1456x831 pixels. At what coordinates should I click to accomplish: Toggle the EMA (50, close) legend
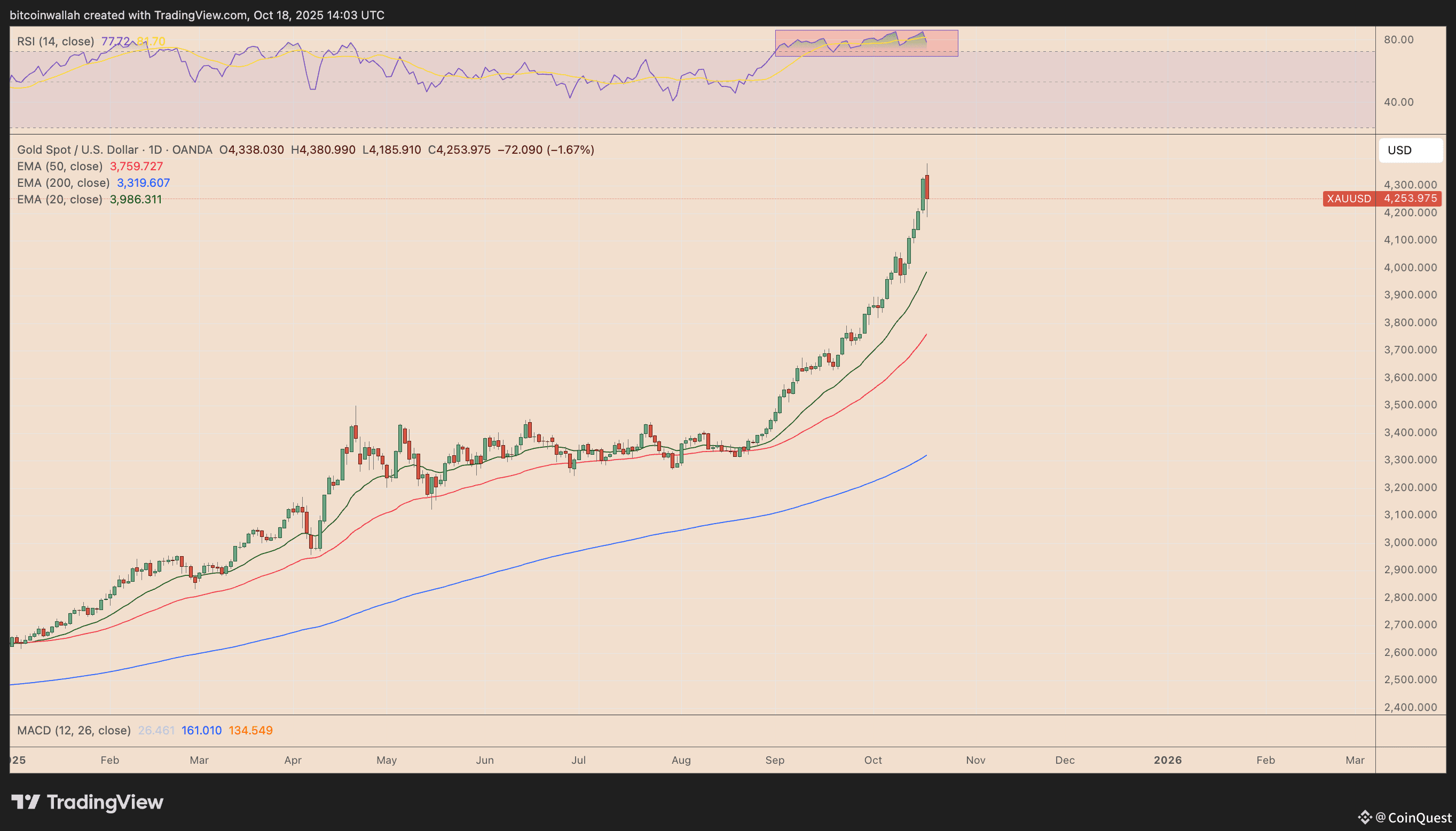pyautogui.click(x=59, y=166)
